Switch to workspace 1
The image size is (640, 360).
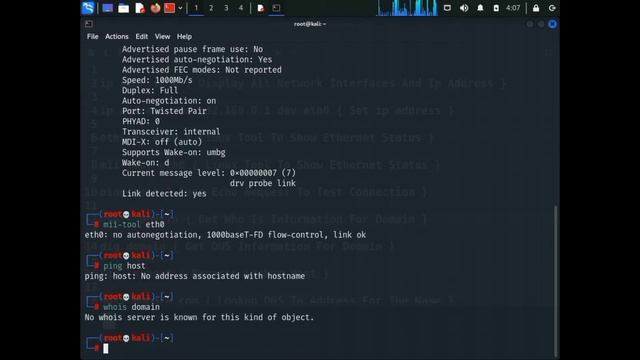pos(196,8)
